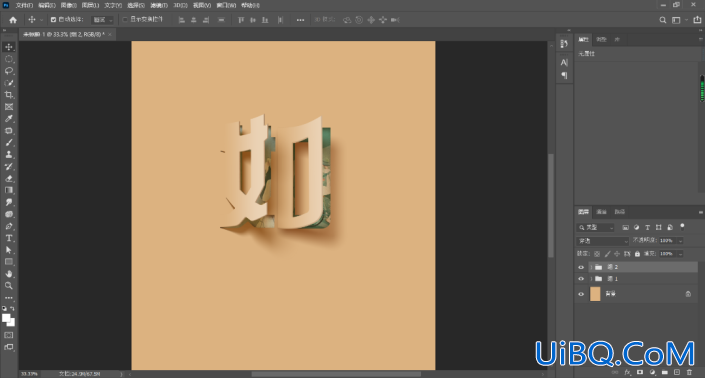This screenshot has height=378, width=705.
Task: Expand the Group 1 folder arrow
Action: click(591, 279)
